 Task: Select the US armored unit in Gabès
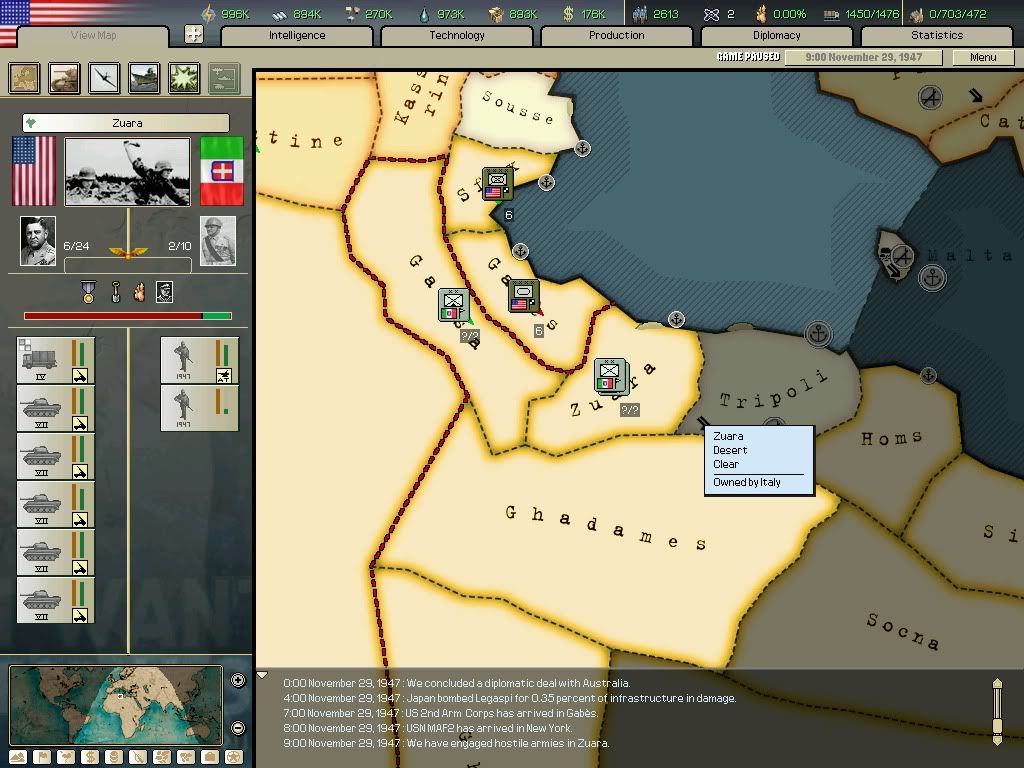523,296
